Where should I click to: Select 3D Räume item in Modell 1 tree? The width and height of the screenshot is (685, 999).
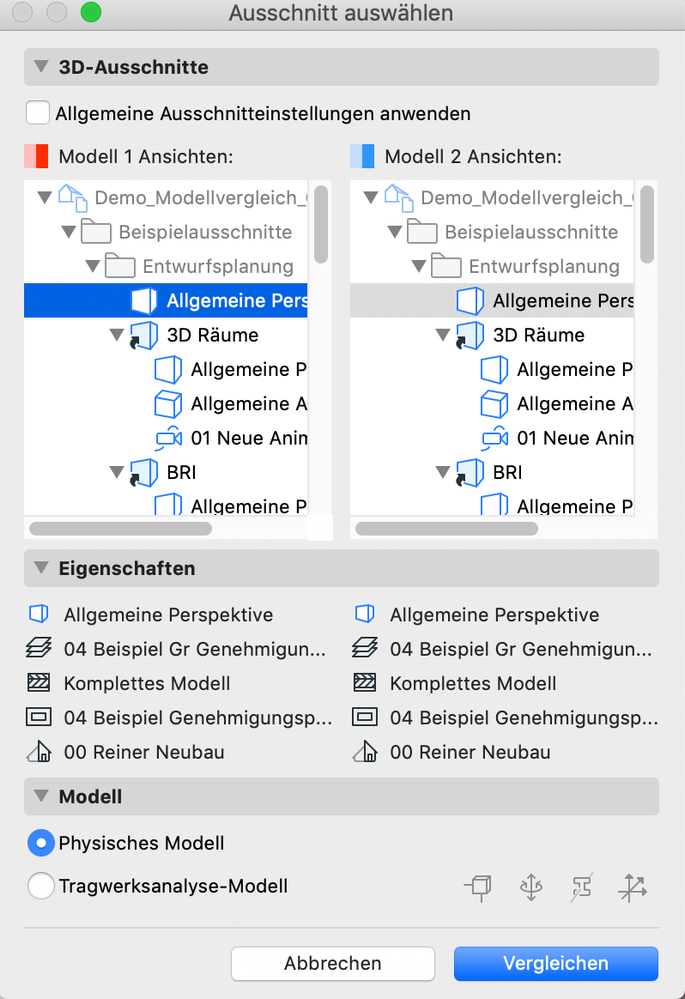(x=214, y=335)
